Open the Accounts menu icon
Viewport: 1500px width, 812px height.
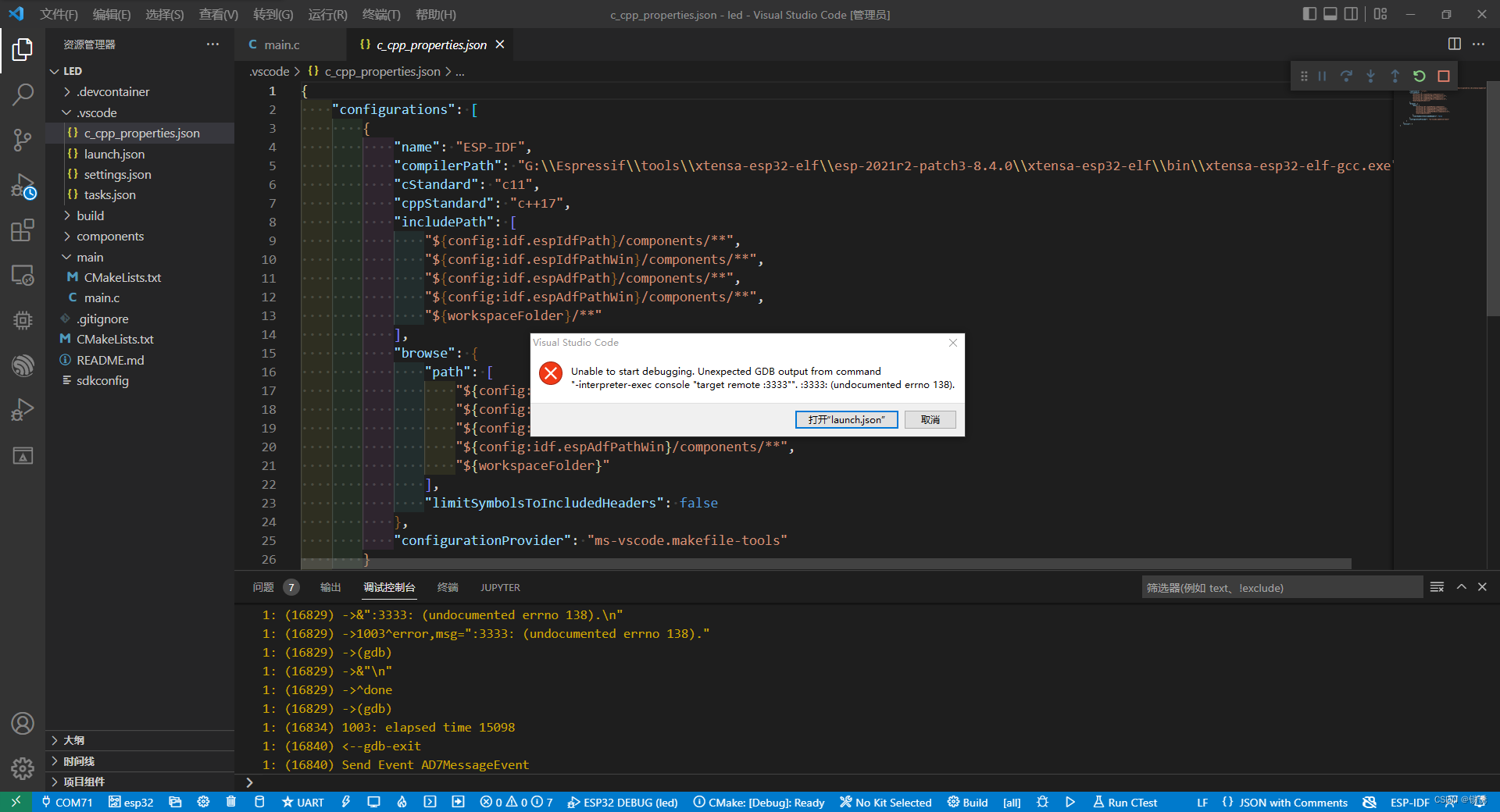tap(23, 724)
